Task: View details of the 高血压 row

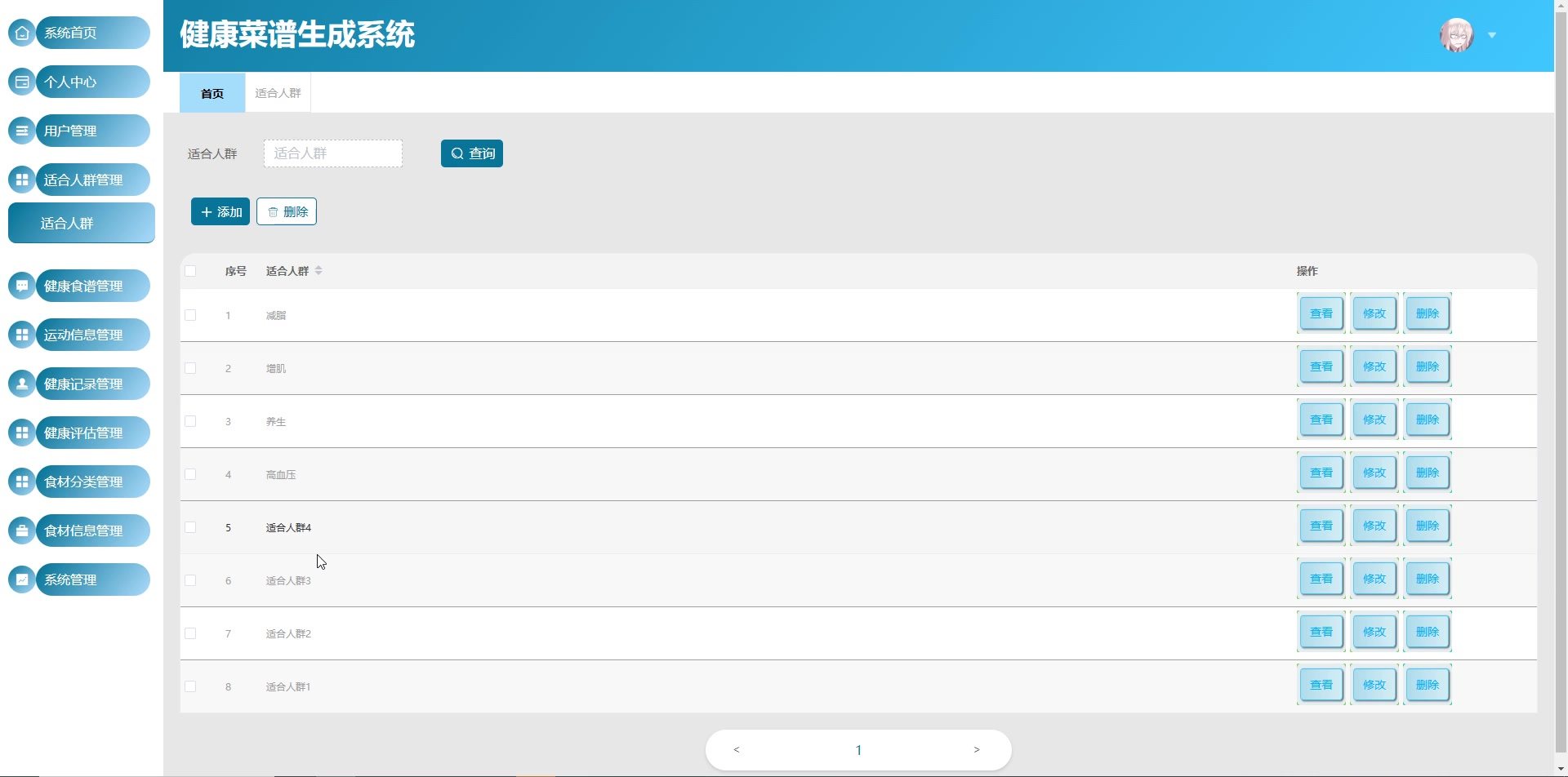Action: 1321,473
